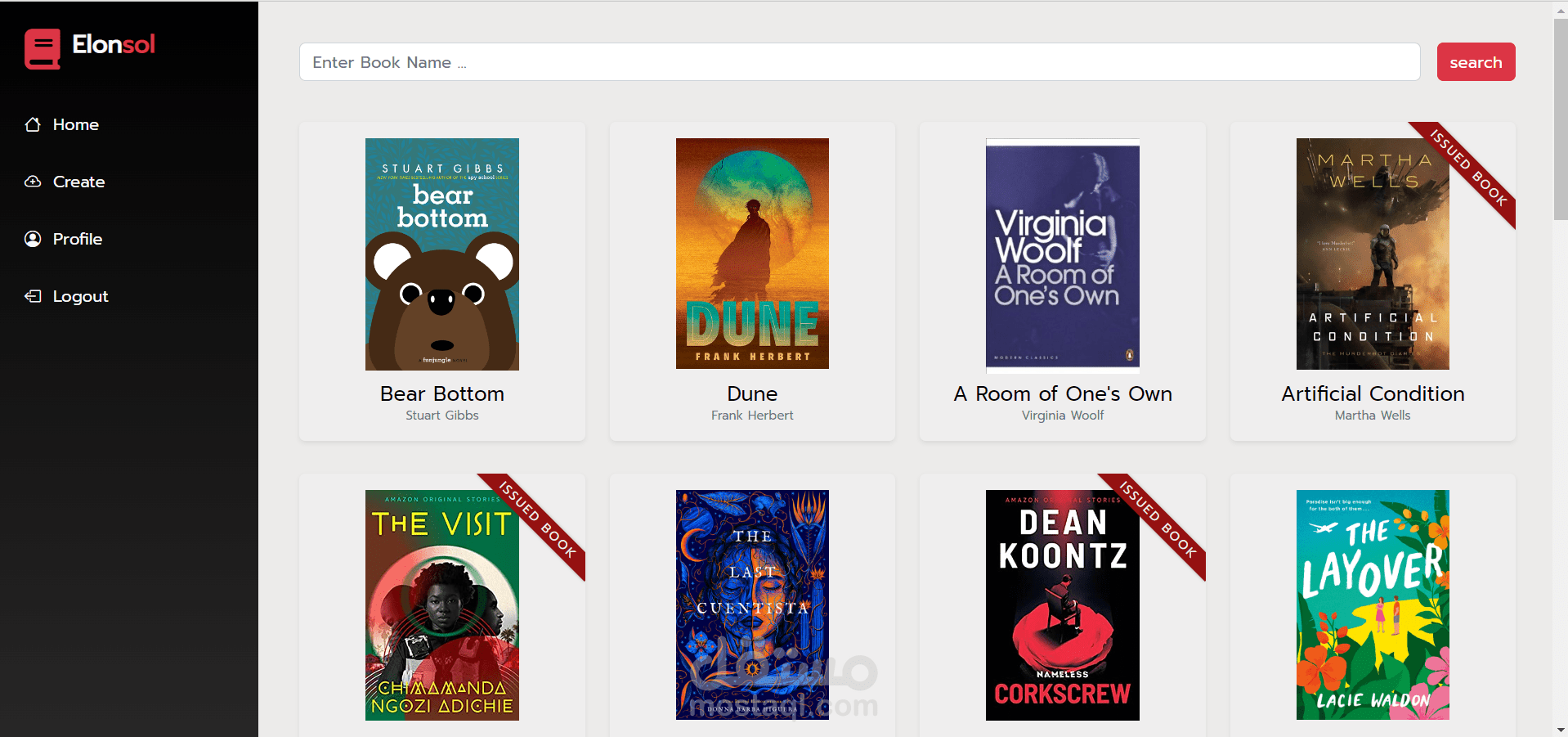Open the Dean Koontz Corkscrew cover
Viewport: 1568px width, 737px height.
tap(1063, 605)
